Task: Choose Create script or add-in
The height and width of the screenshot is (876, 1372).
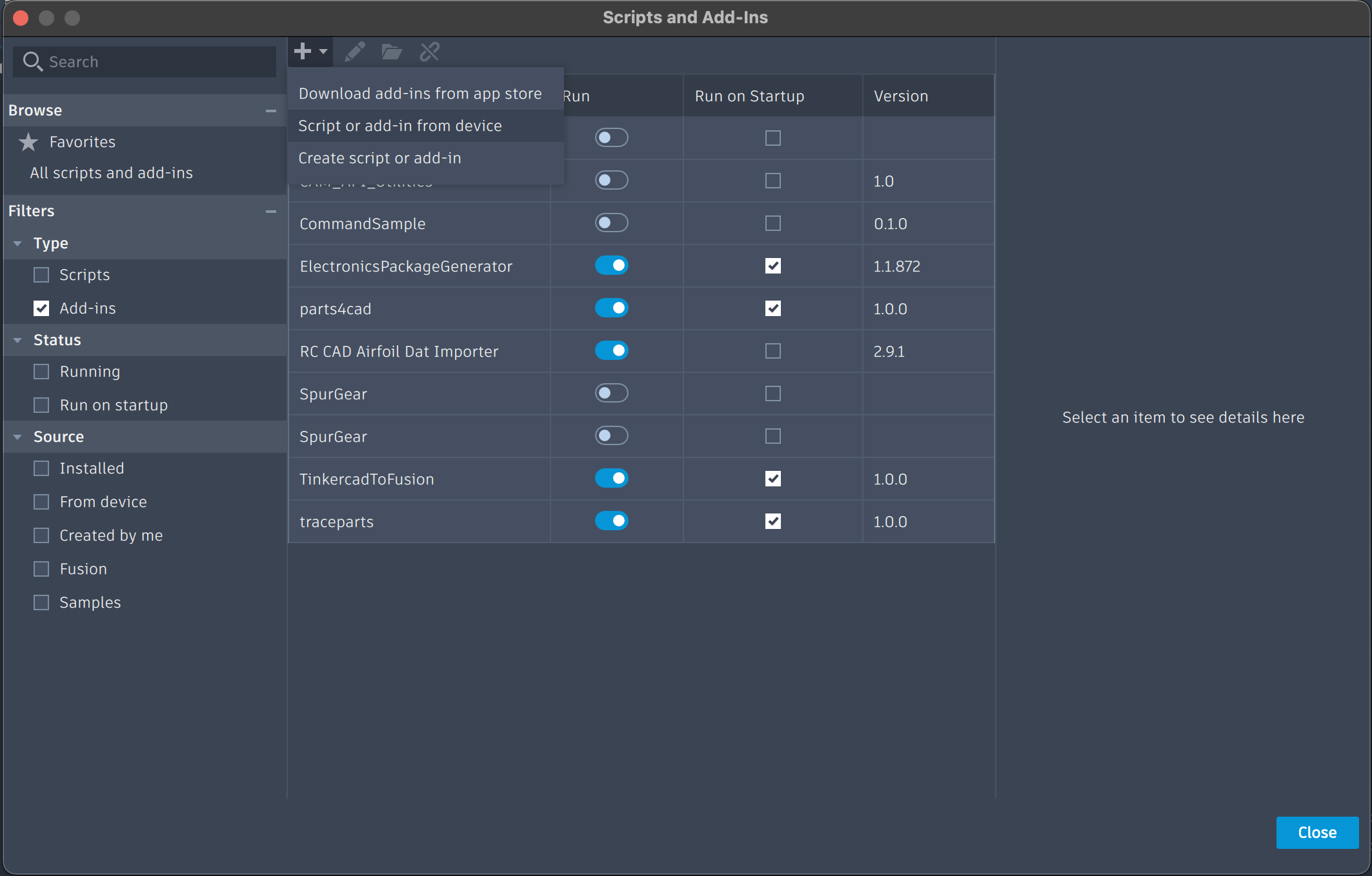Action: point(379,158)
